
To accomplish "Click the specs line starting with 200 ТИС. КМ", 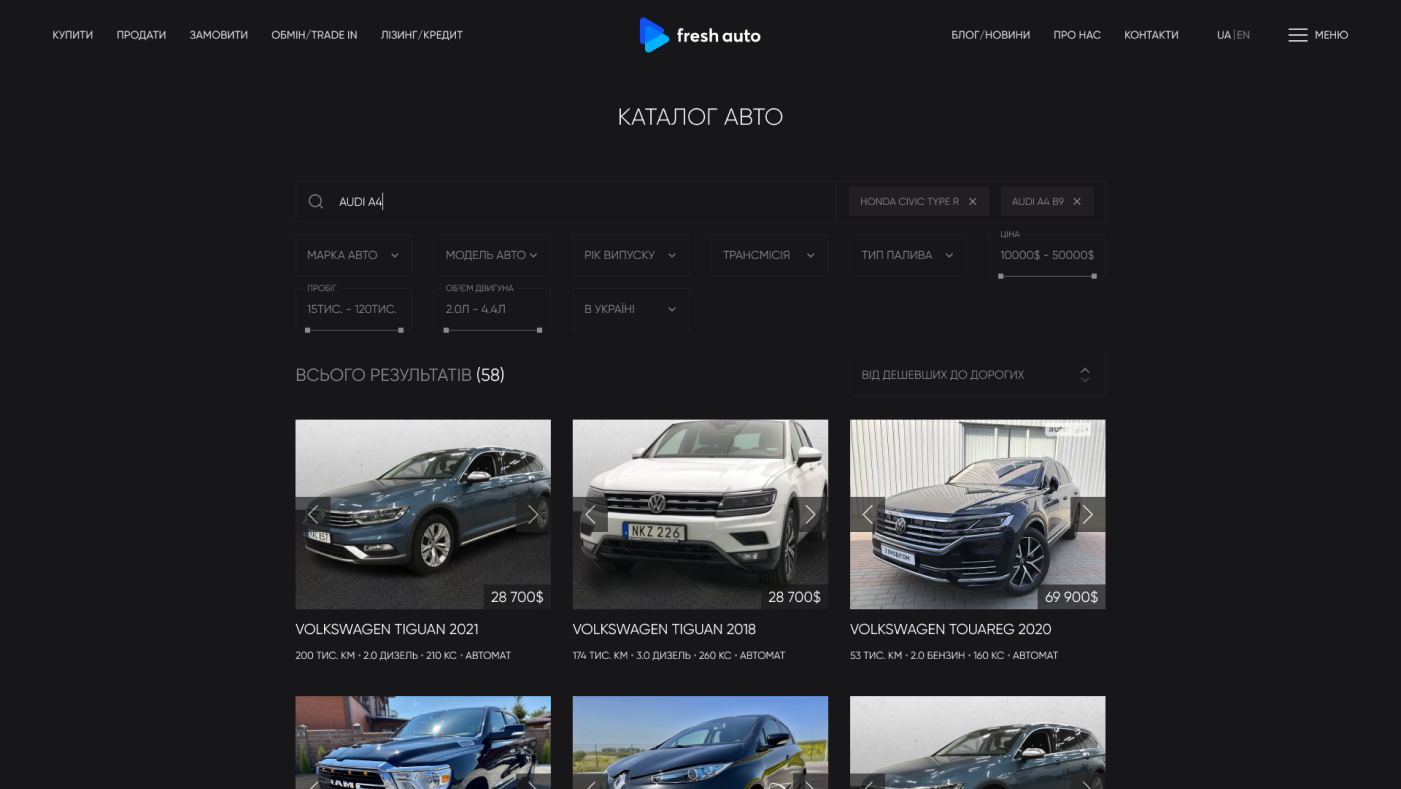I will [x=403, y=656].
